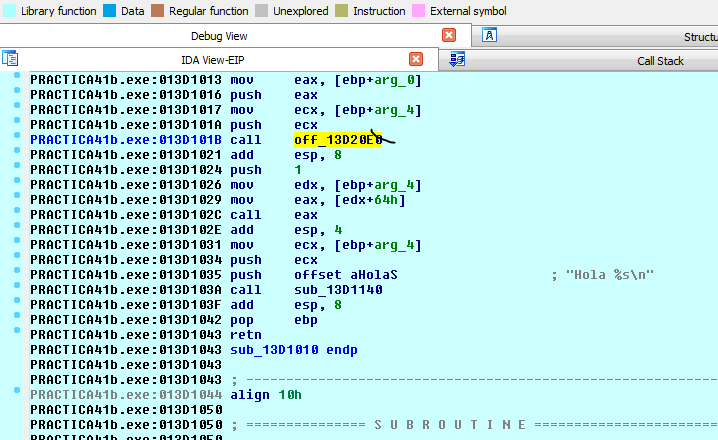
Task: Click the "Hola %s\n" comment text
Action: point(610,275)
